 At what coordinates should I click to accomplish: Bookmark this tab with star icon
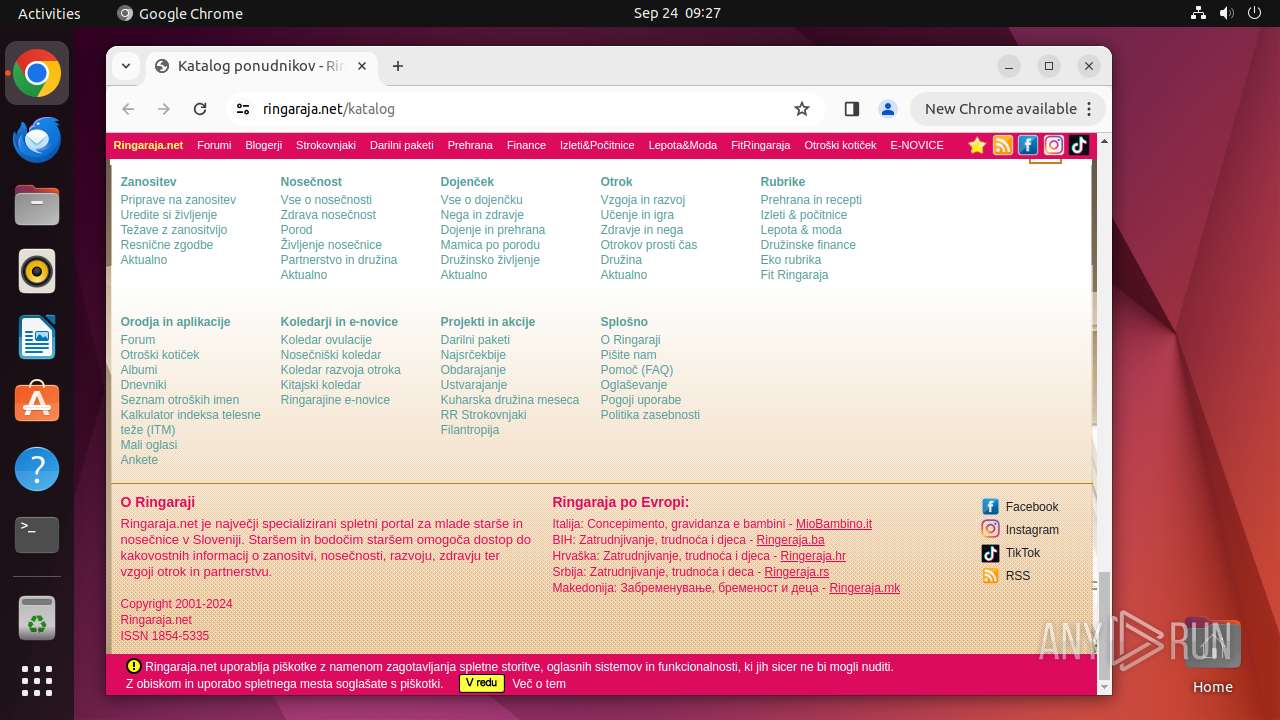(802, 109)
